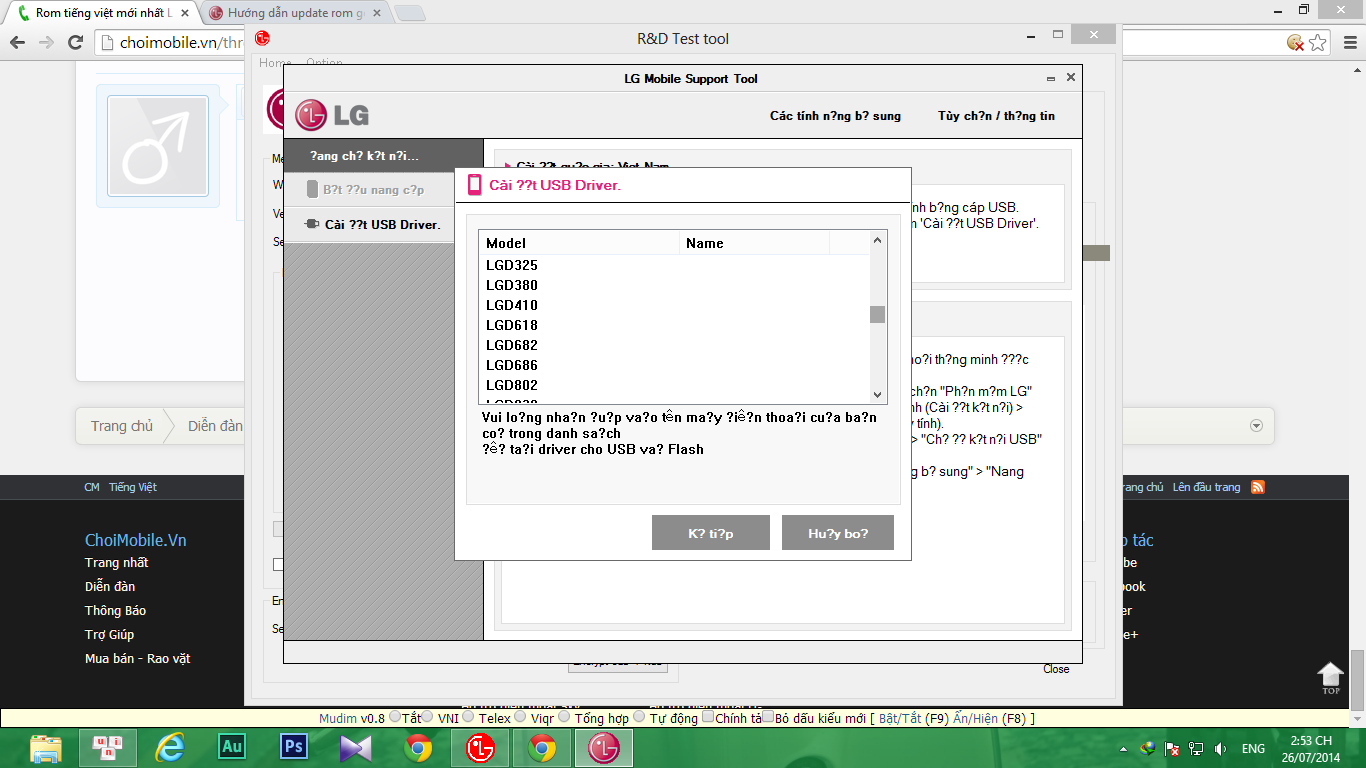Click 'K? ti?p' next button
This screenshot has height=768, width=1366.
[711, 533]
